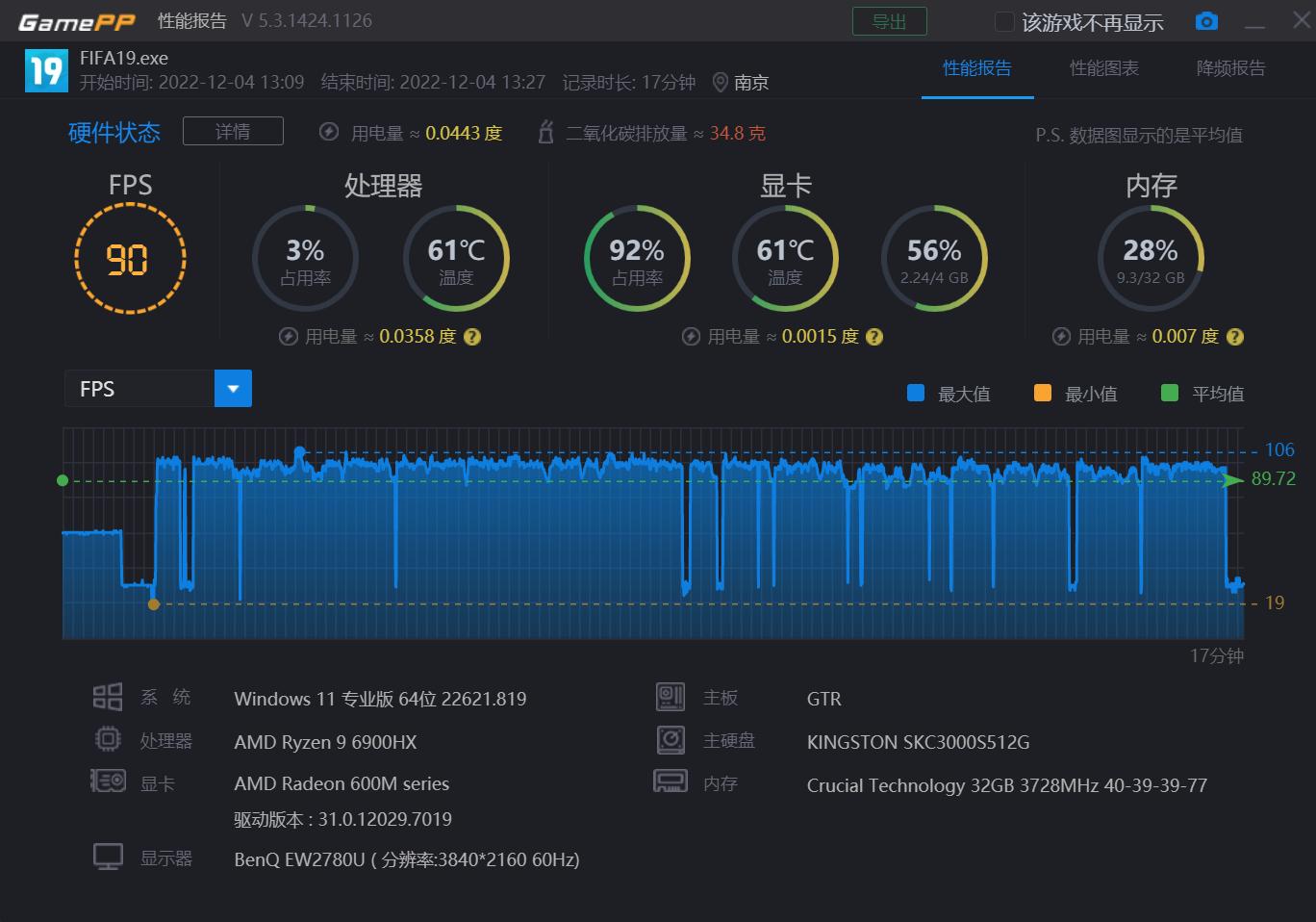Click the minimum FPS marker on the chart
The width and height of the screenshot is (1316, 922).
coord(155,604)
